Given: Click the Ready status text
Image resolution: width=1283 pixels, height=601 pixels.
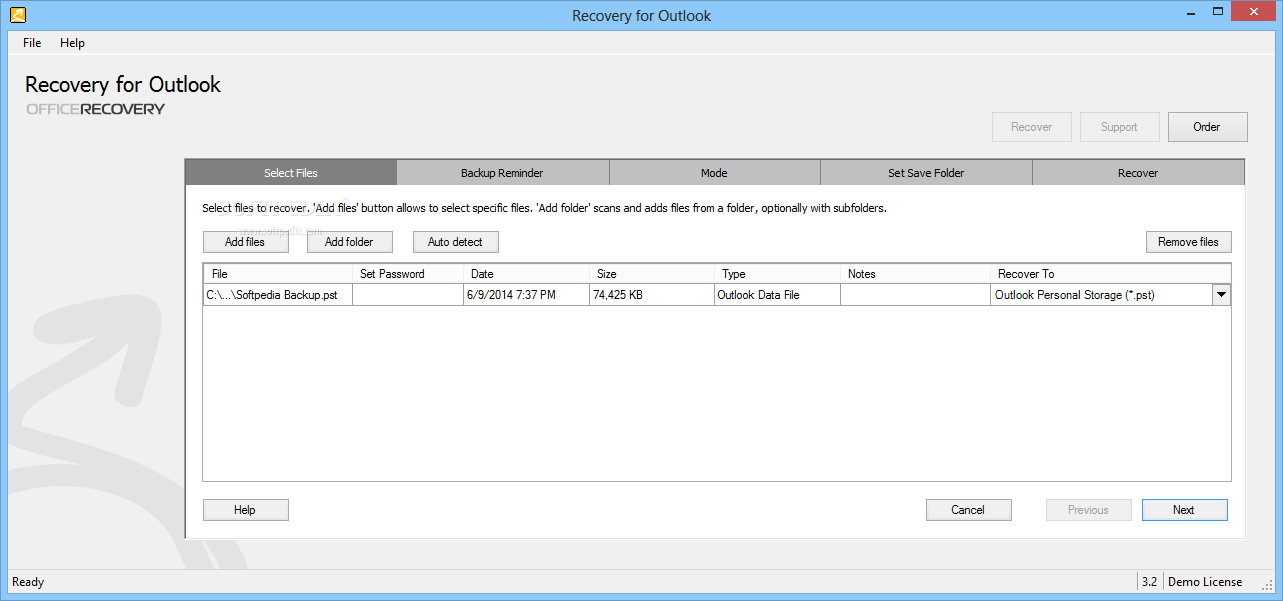Looking at the screenshot, I should pyautogui.click(x=28, y=582).
